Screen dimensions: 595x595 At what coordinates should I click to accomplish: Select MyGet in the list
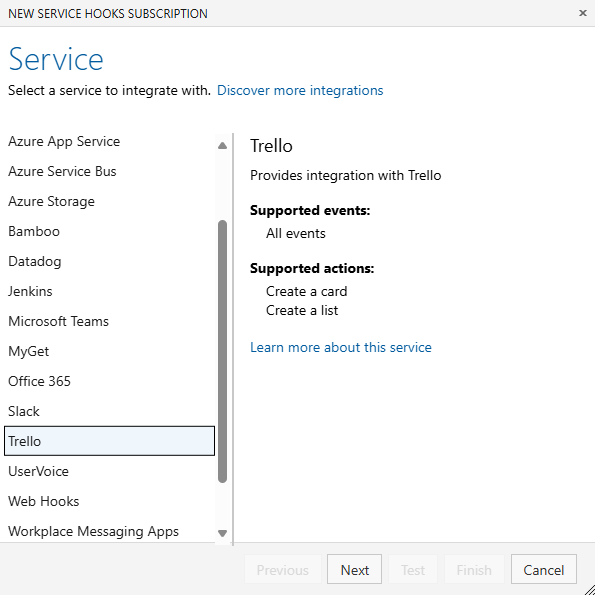point(109,351)
